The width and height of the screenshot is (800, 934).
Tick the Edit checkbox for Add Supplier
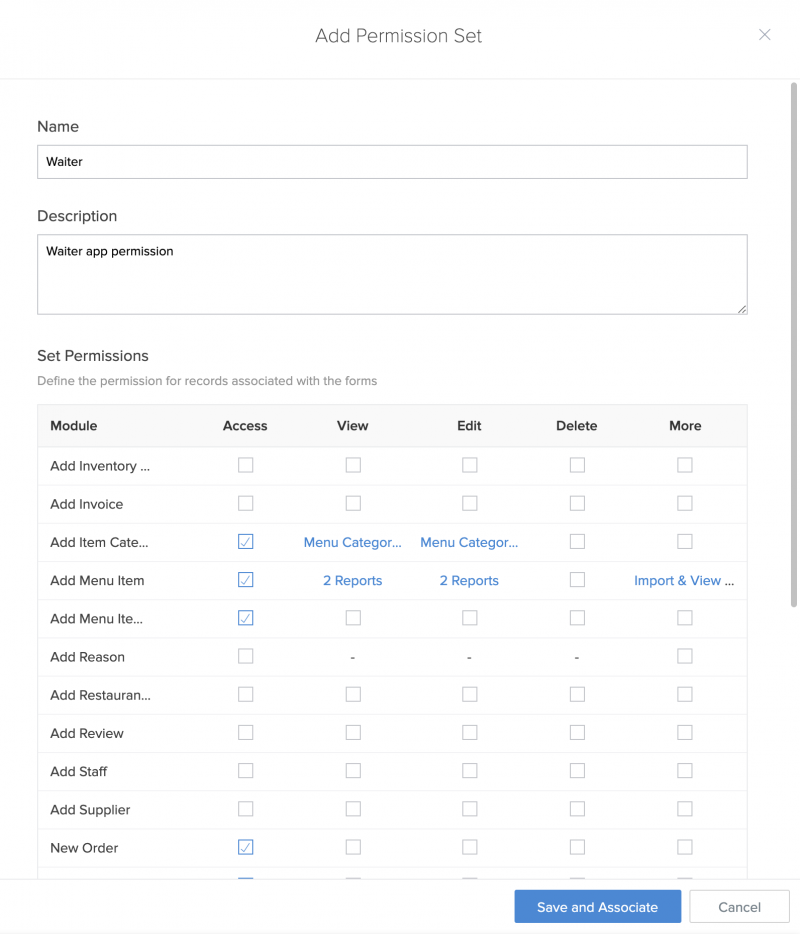point(470,809)
